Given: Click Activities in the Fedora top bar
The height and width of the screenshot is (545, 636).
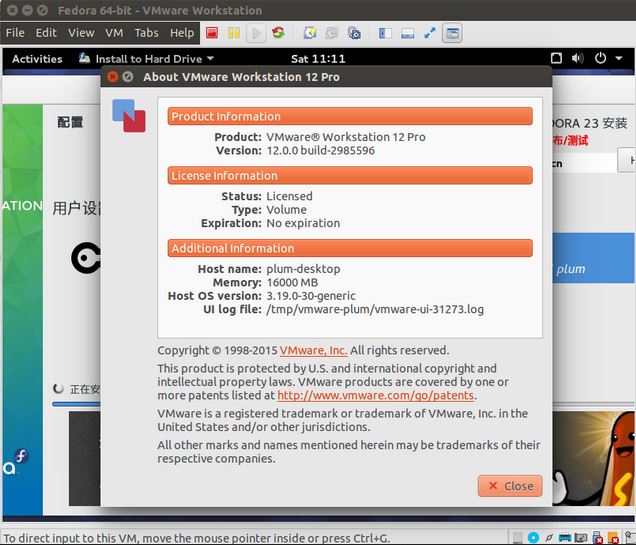Looking at the screenshot, I should (37, 59).
